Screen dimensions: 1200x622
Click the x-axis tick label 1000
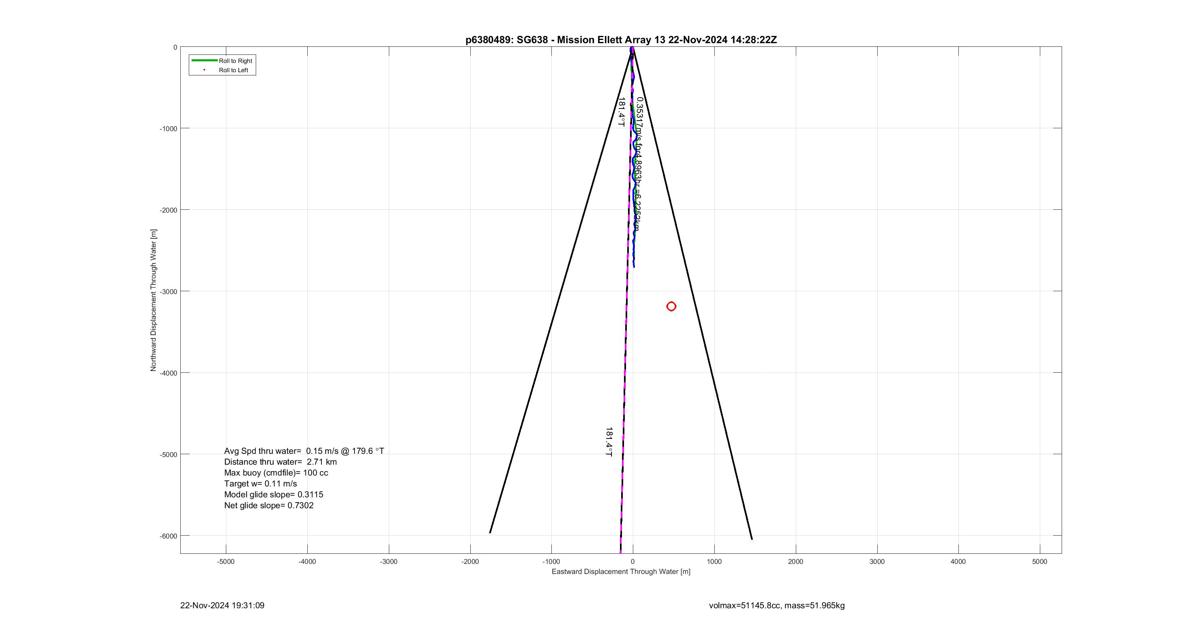714,562
